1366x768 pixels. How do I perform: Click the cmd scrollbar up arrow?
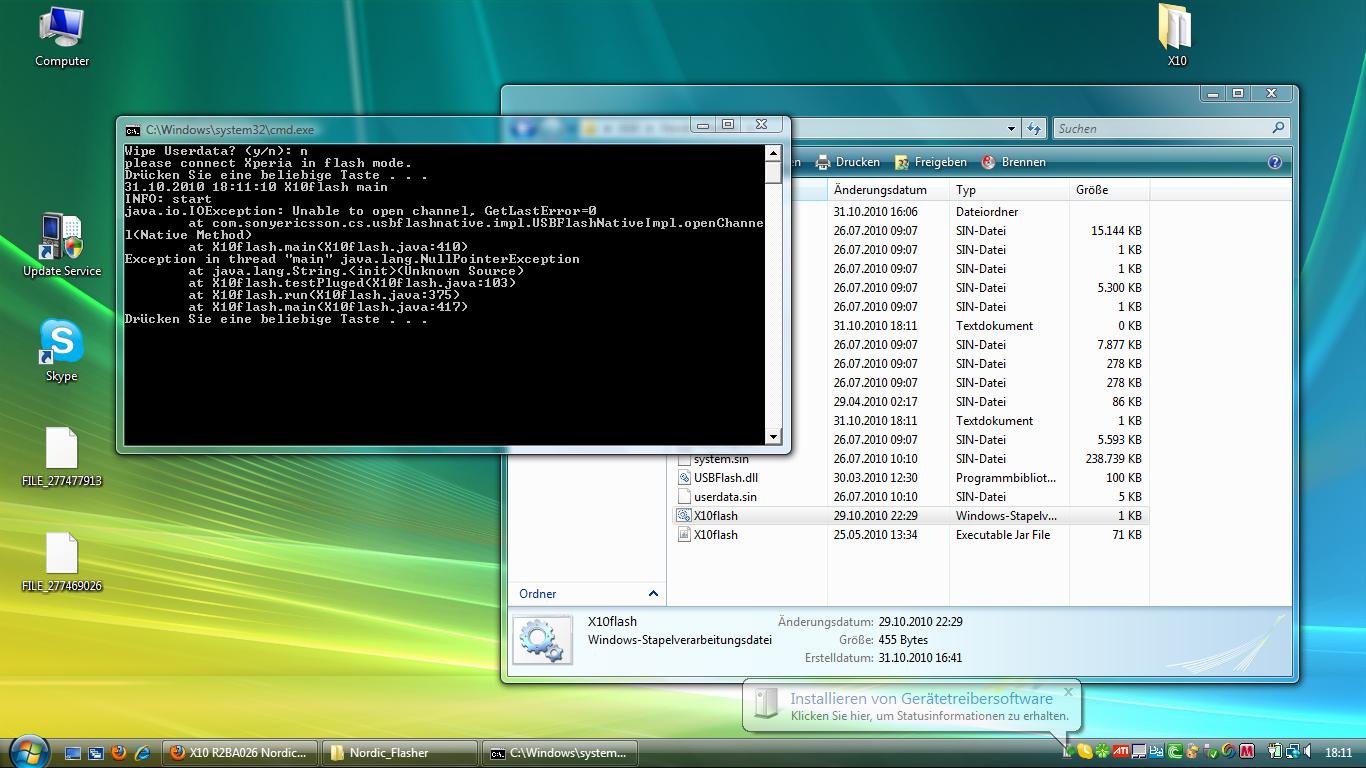pyautogui.click(x=773, y=153)
